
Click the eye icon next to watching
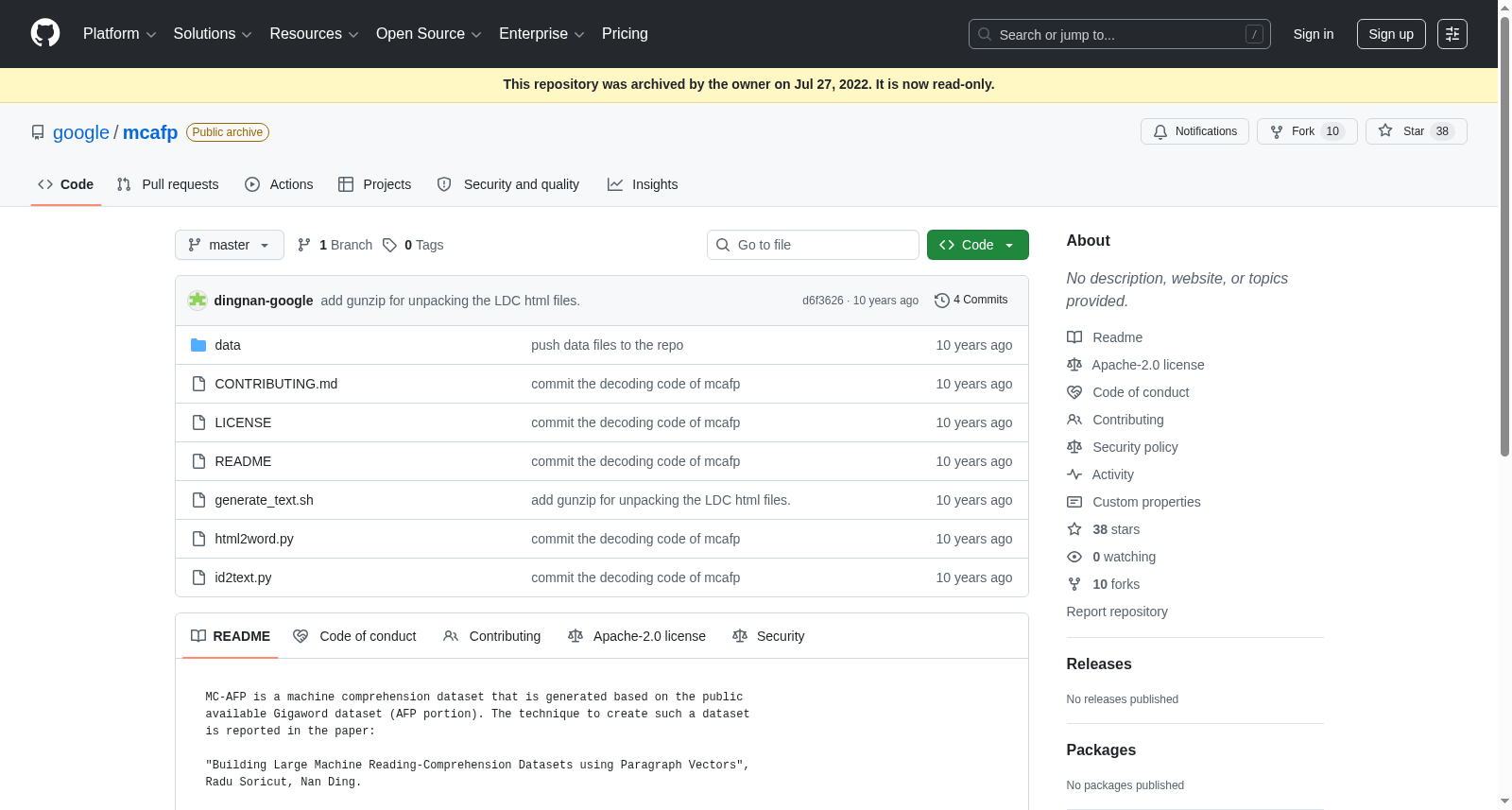pos(1074,557)
